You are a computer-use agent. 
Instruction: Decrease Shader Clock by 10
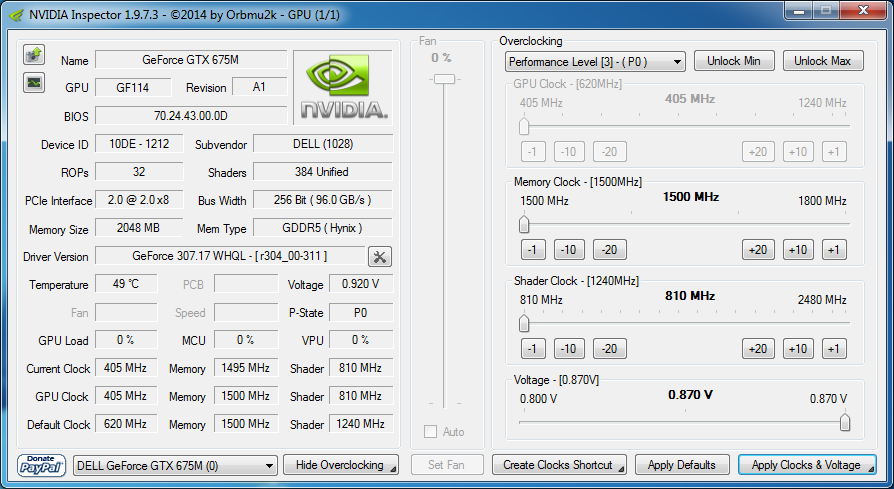569,349
